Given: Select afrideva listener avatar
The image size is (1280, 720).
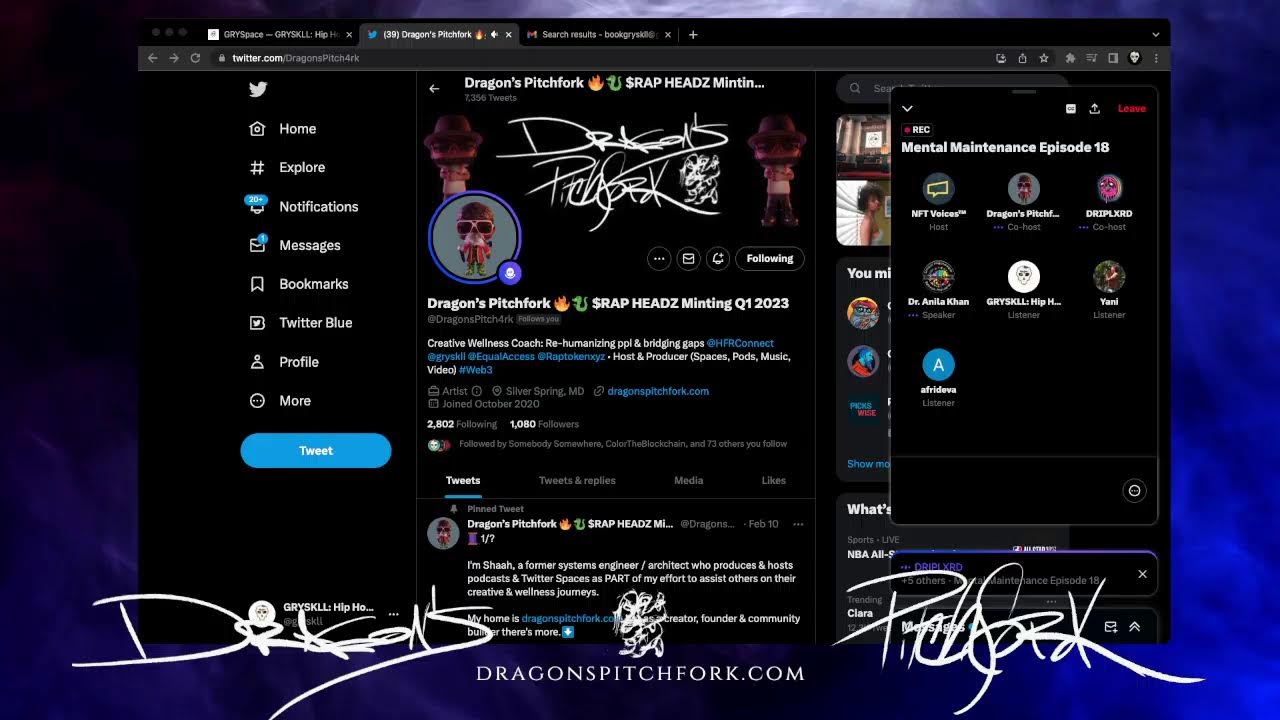Looking at the screenshot, I should (938, 365).
